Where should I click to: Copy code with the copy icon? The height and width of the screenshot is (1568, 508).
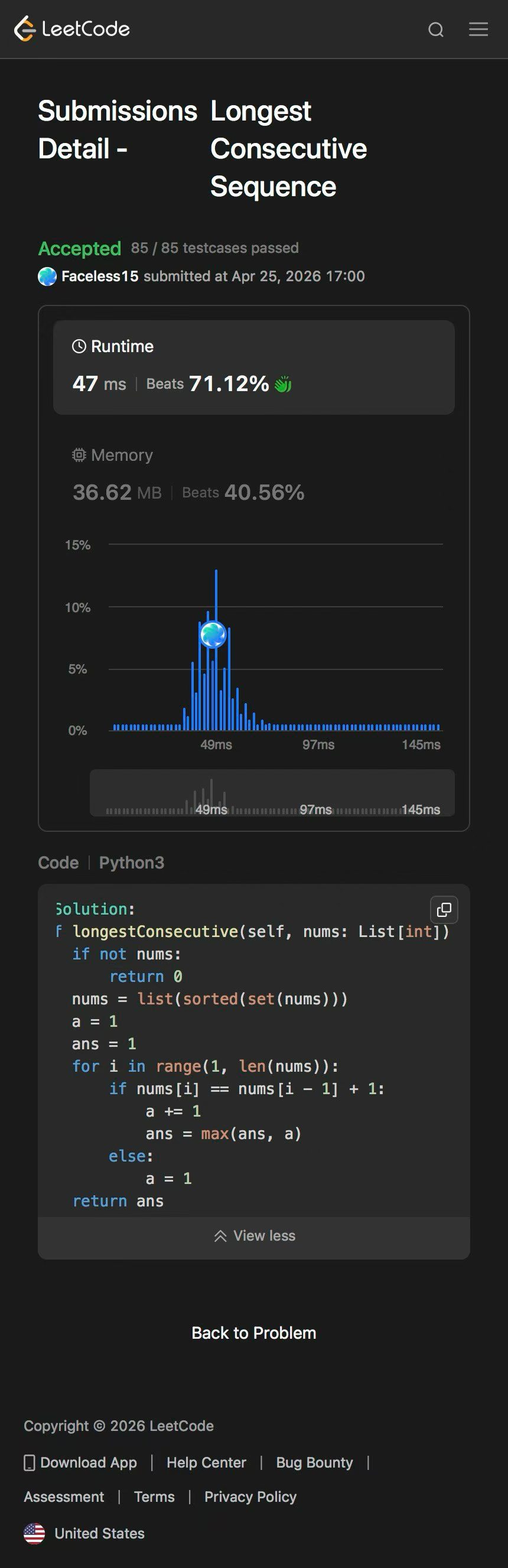click(444, 909)
